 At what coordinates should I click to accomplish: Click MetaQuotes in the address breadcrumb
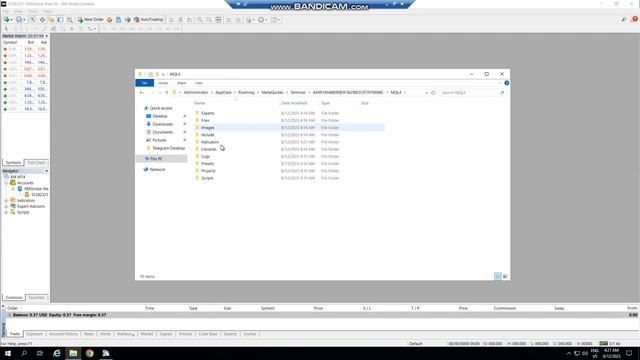click(272, 93)
